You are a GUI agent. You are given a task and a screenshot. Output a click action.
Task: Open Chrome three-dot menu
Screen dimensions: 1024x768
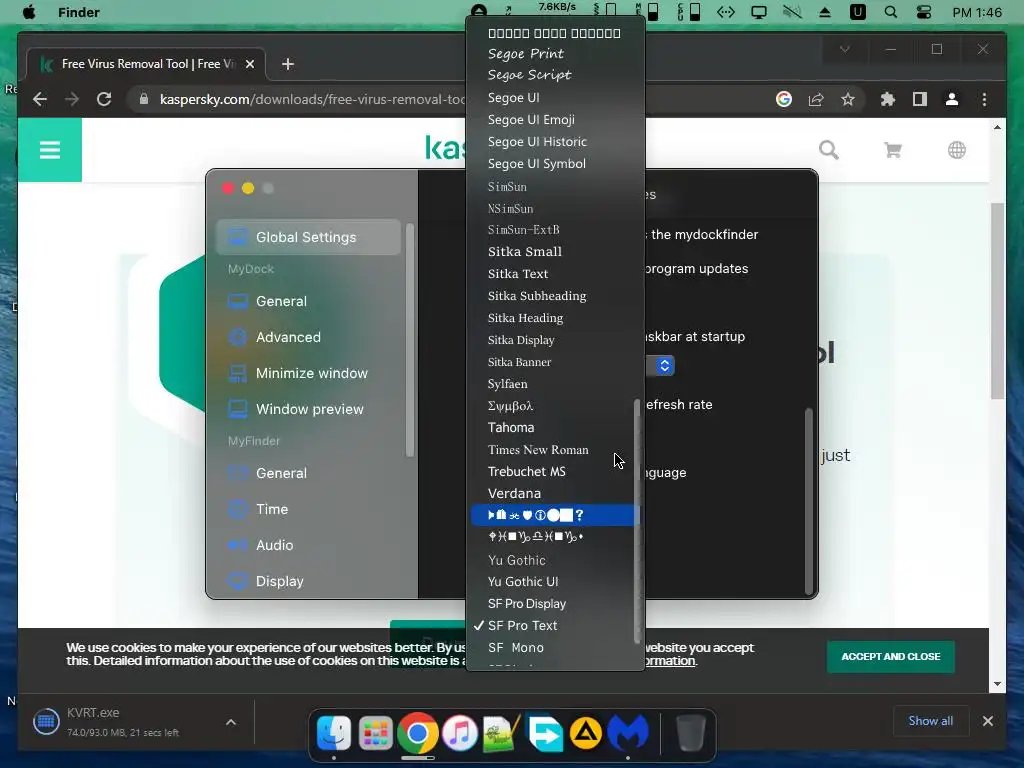984,99
